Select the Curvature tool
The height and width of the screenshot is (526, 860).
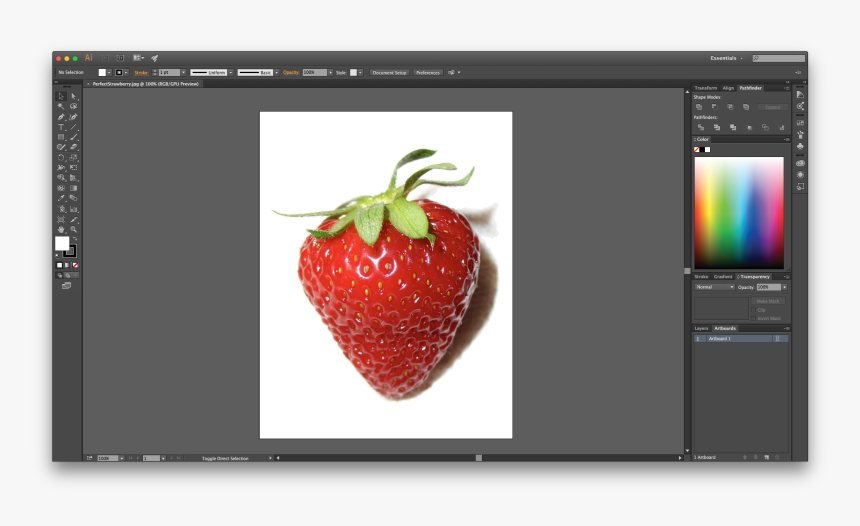click(73, 117)
